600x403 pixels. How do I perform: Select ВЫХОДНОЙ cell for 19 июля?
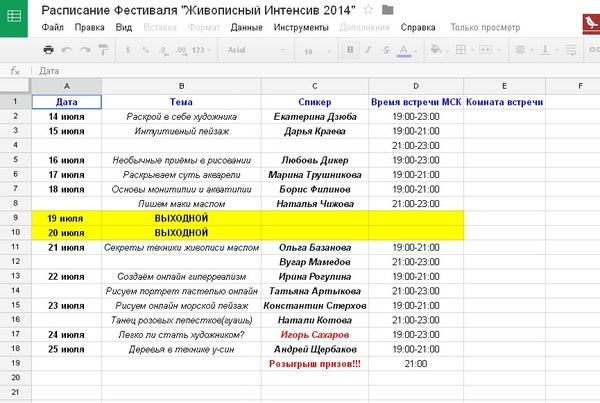click(181, 218)
